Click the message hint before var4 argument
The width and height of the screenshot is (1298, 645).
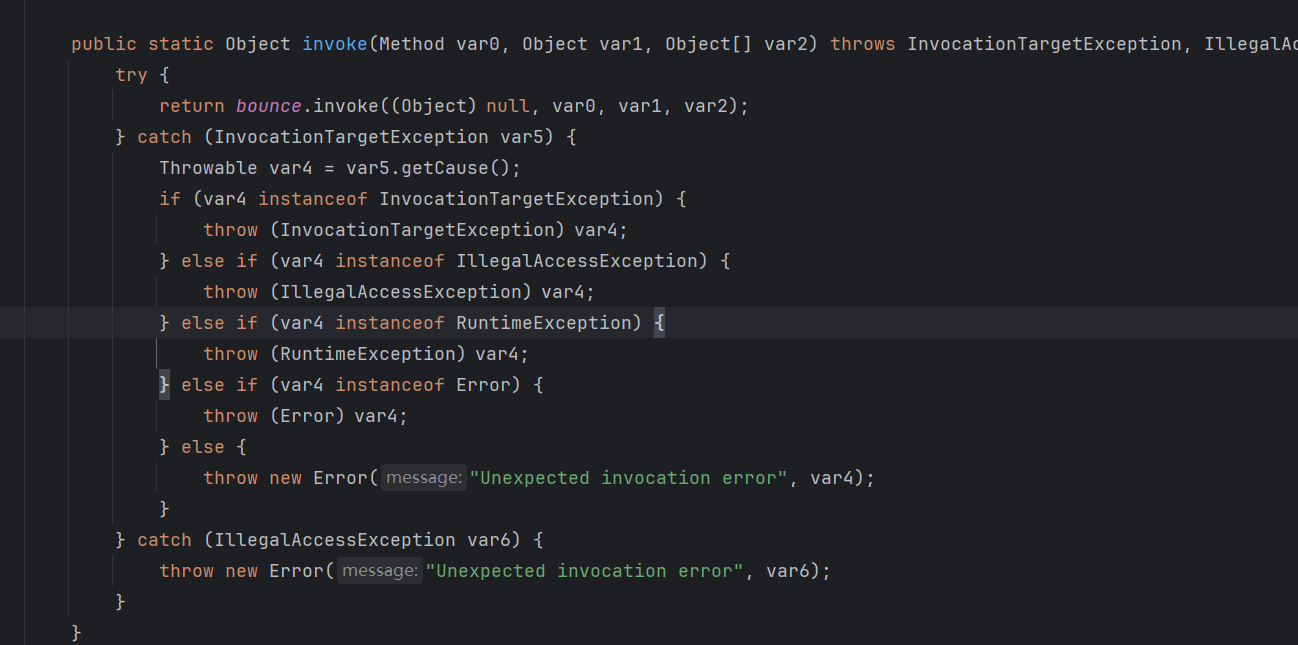pyautogui.click(x=424, y=478)
